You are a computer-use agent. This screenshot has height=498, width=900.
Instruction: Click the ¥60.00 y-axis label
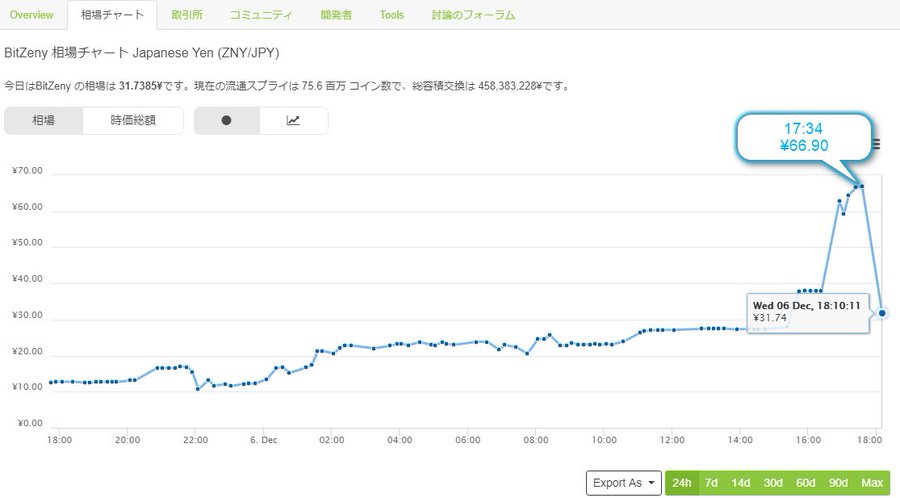pyautogui.click(x=28, y=207)
